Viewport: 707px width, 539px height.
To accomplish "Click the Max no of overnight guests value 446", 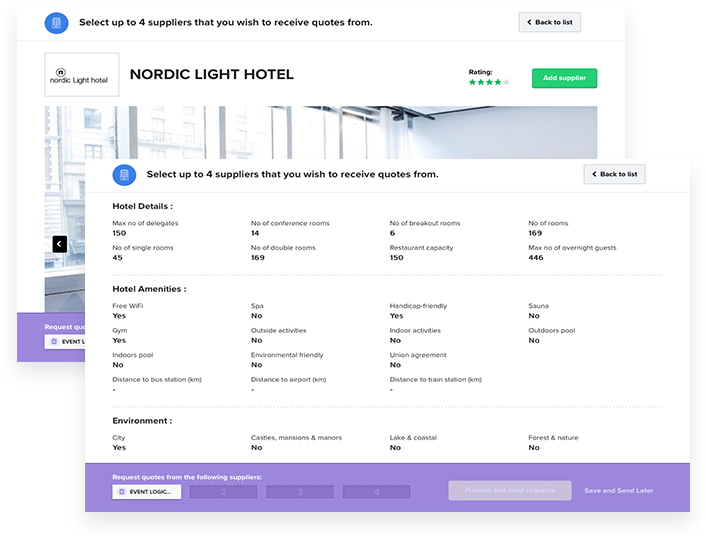I will pyautogui.click(x=536, y=258).
